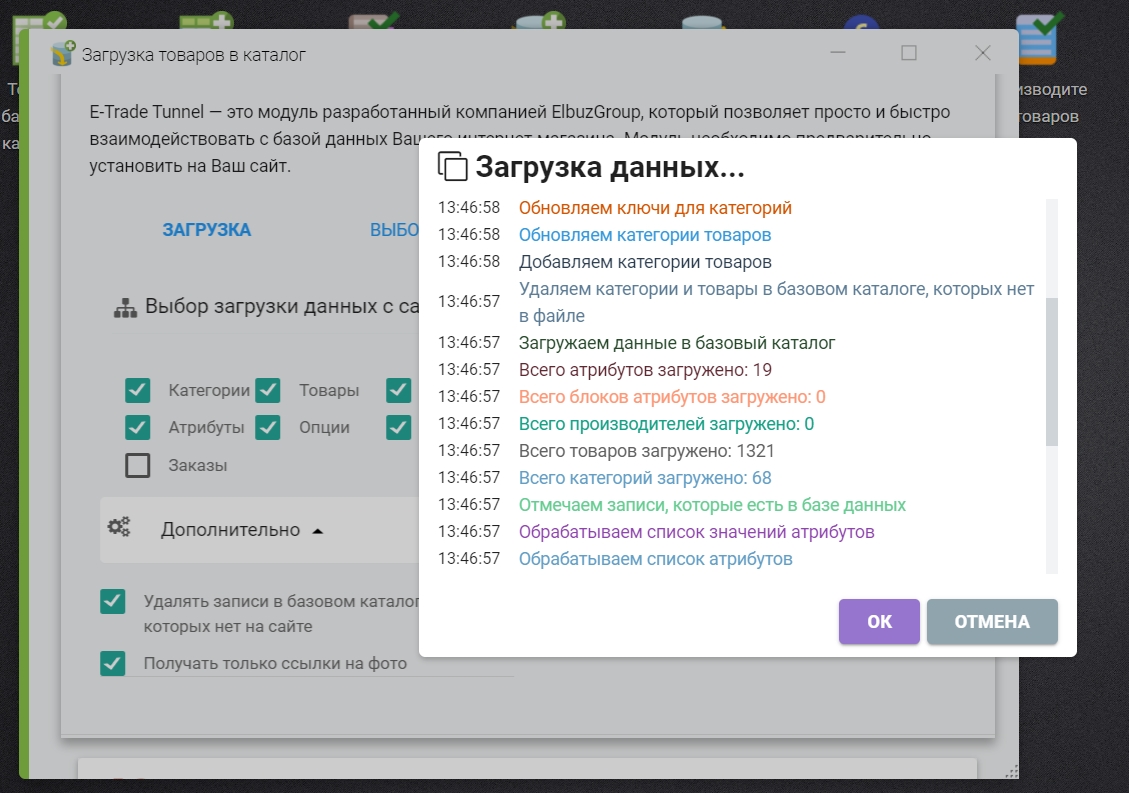Select log line Добавляем категории товаров
The width and height of the screenshot is (1129, 793).
(645, 262)
